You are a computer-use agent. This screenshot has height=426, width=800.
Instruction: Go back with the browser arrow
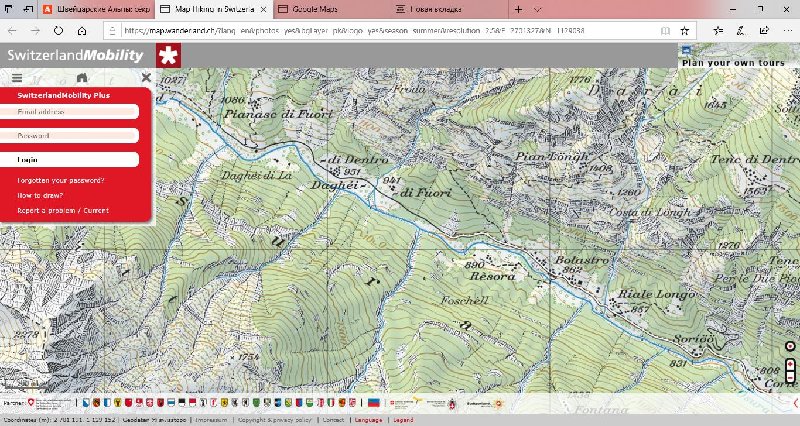tap(12, 31)
